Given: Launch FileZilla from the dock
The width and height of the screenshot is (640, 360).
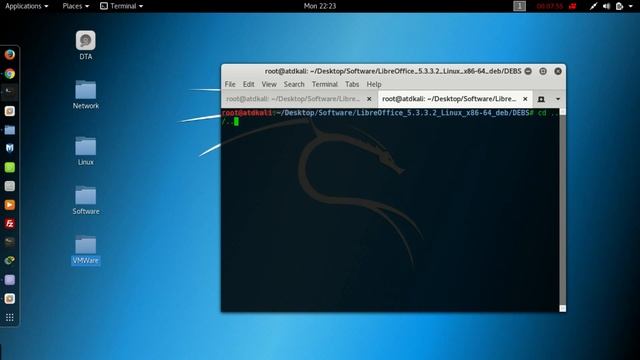Looking at the screenshot, I should (x=10, y=223).
